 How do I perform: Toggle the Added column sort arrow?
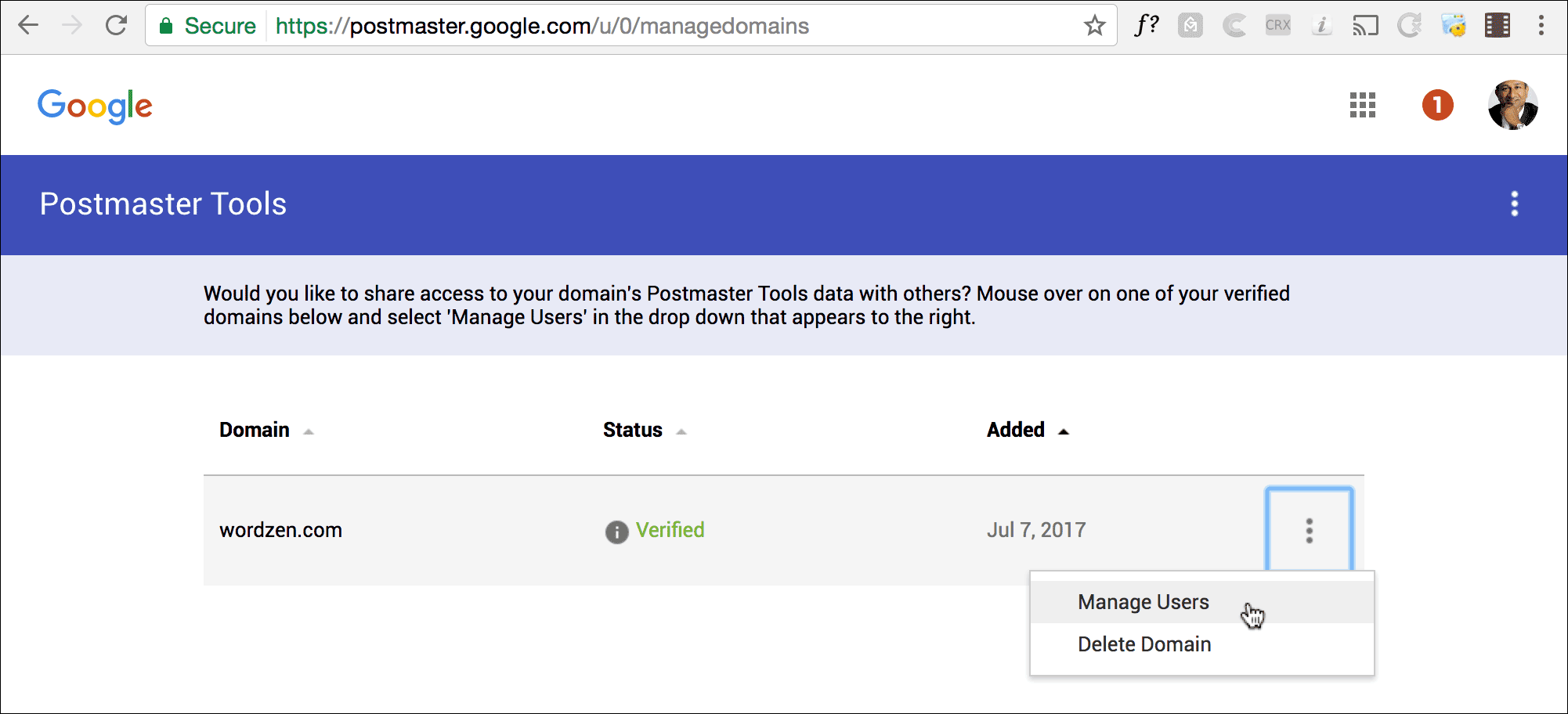click(1064, 432)
